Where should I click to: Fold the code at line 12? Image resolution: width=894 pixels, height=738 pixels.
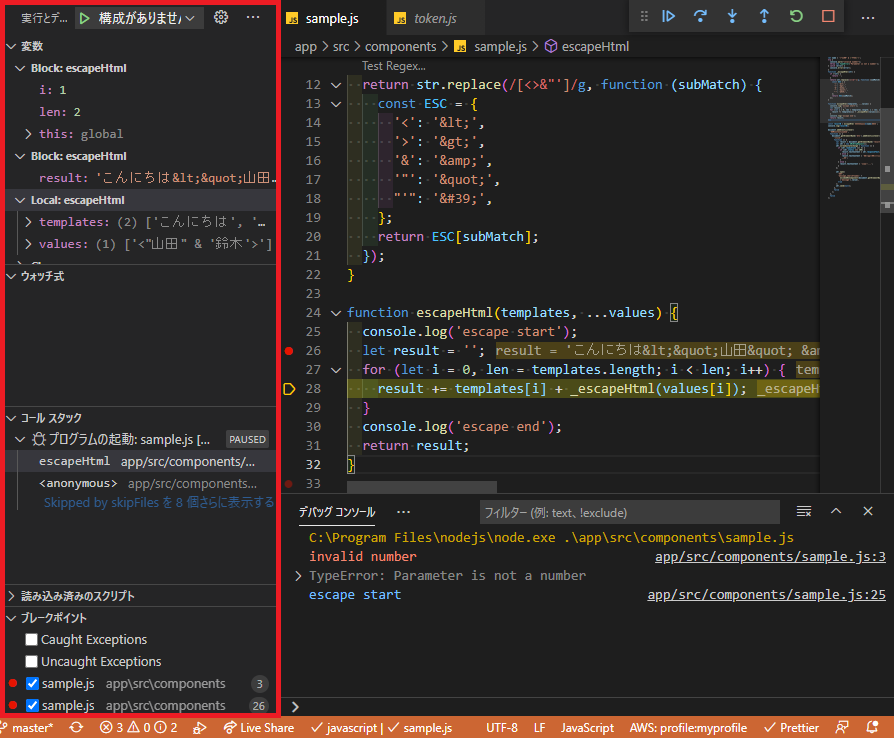click(336, 85)
